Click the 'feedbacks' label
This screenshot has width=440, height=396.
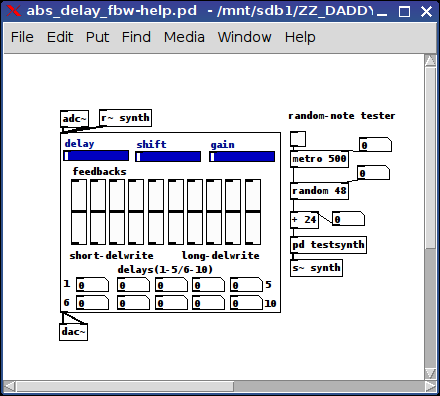[x=99, y=171]
